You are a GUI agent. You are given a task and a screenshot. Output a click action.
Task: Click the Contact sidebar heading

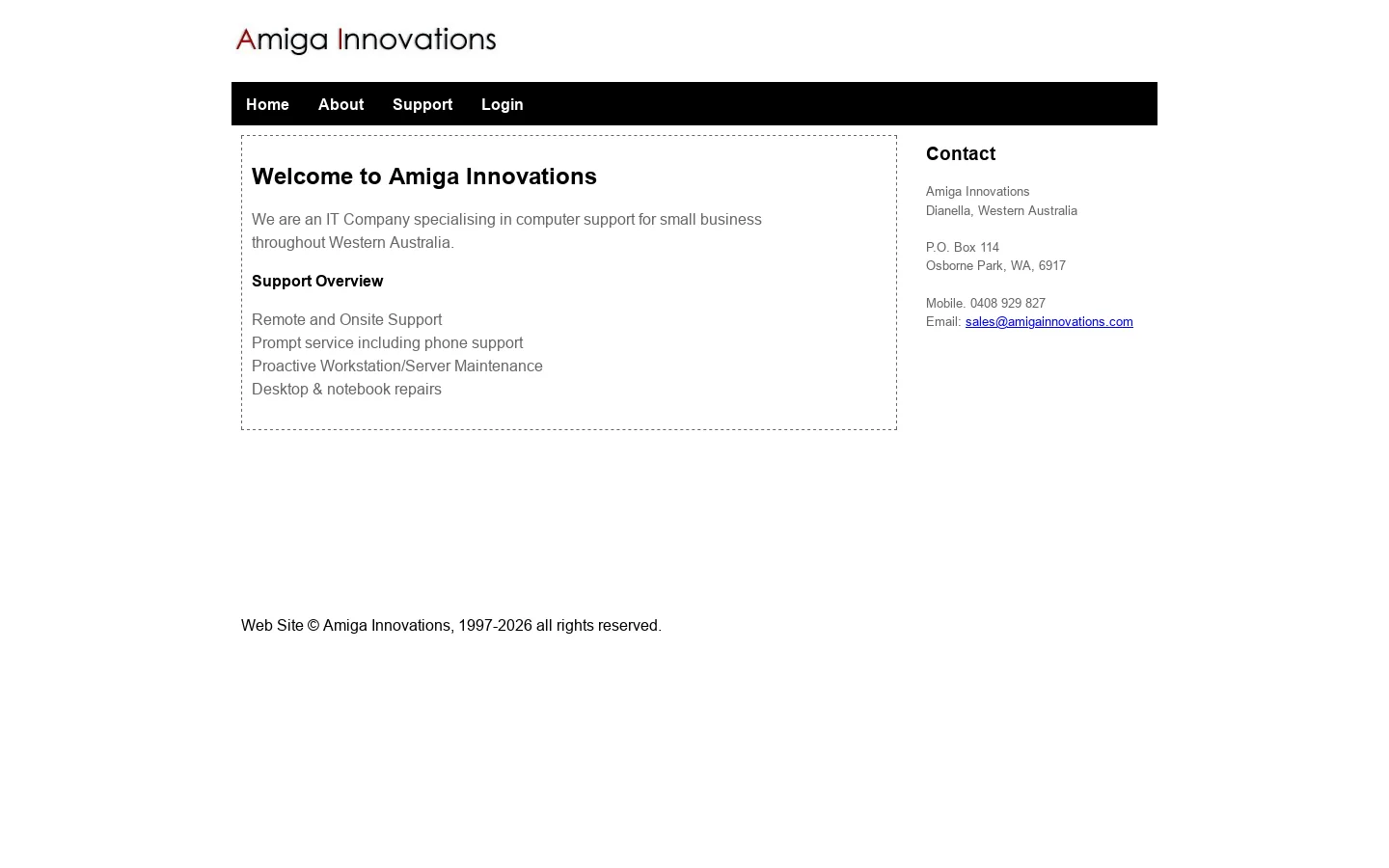click(x=961, y=153)
